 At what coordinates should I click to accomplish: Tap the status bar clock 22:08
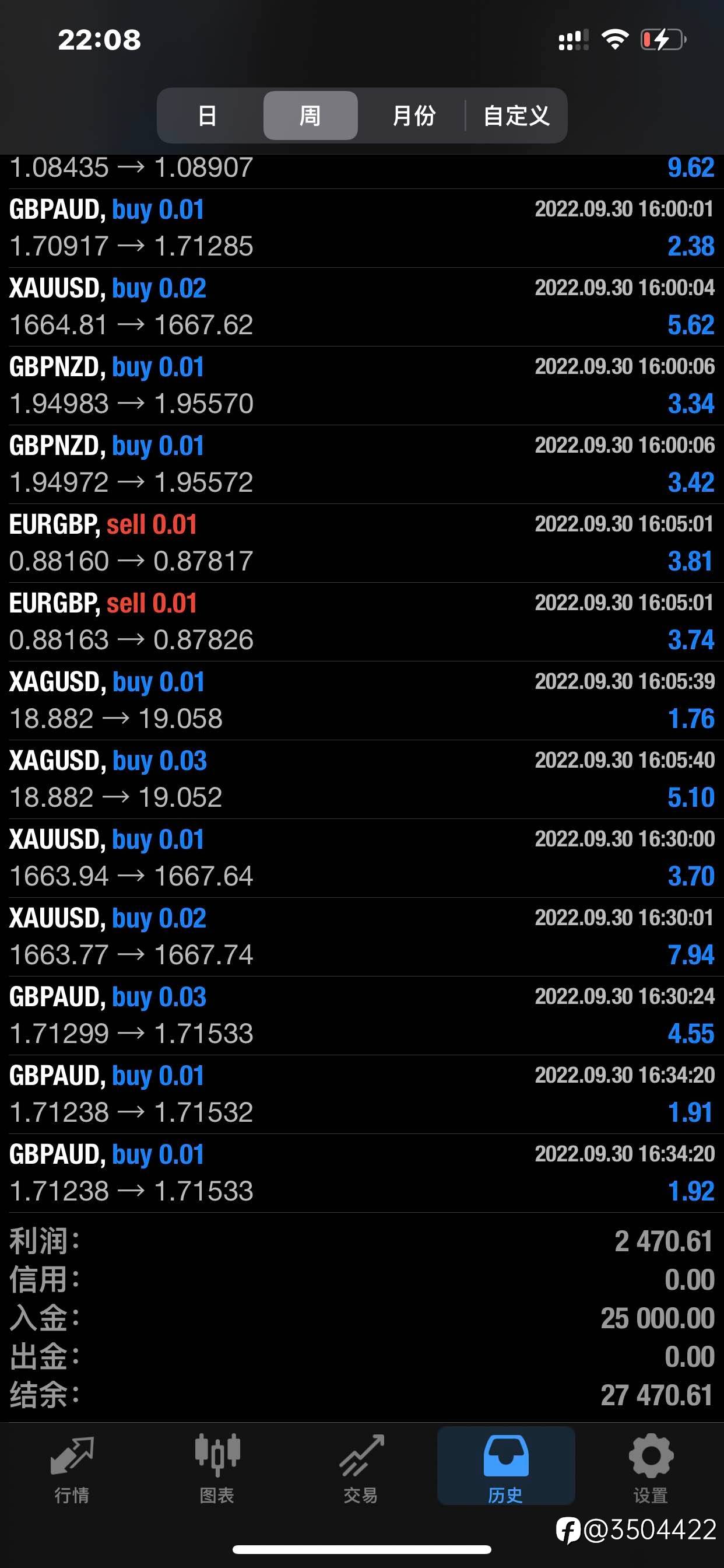[100, 40]
